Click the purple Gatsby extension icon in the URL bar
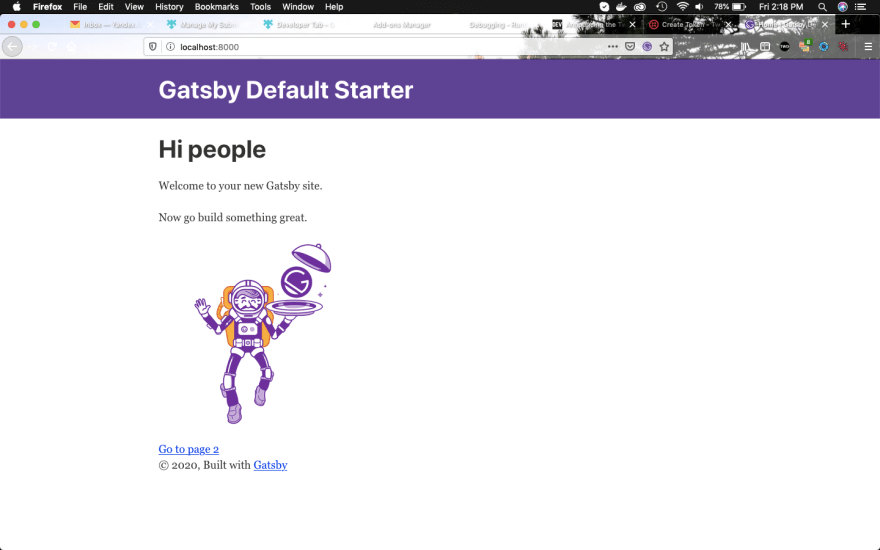Screen dimensions: 880x550 pos(647,47)
